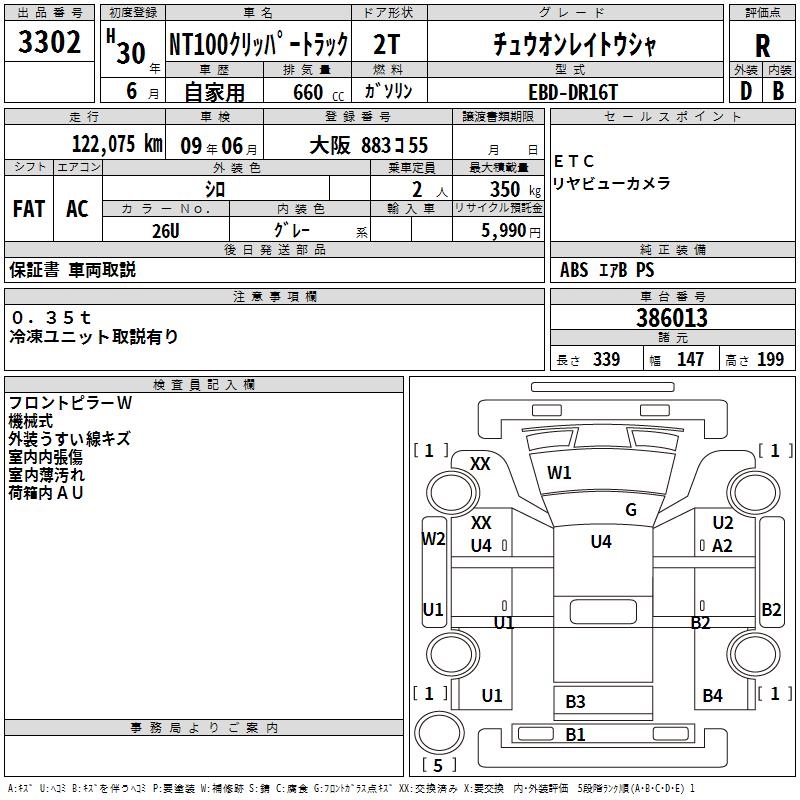Viewport: 800px width, 800px height.
Task: Select the リヤビューカメラ sales point entry
Action: click(611, 184)
